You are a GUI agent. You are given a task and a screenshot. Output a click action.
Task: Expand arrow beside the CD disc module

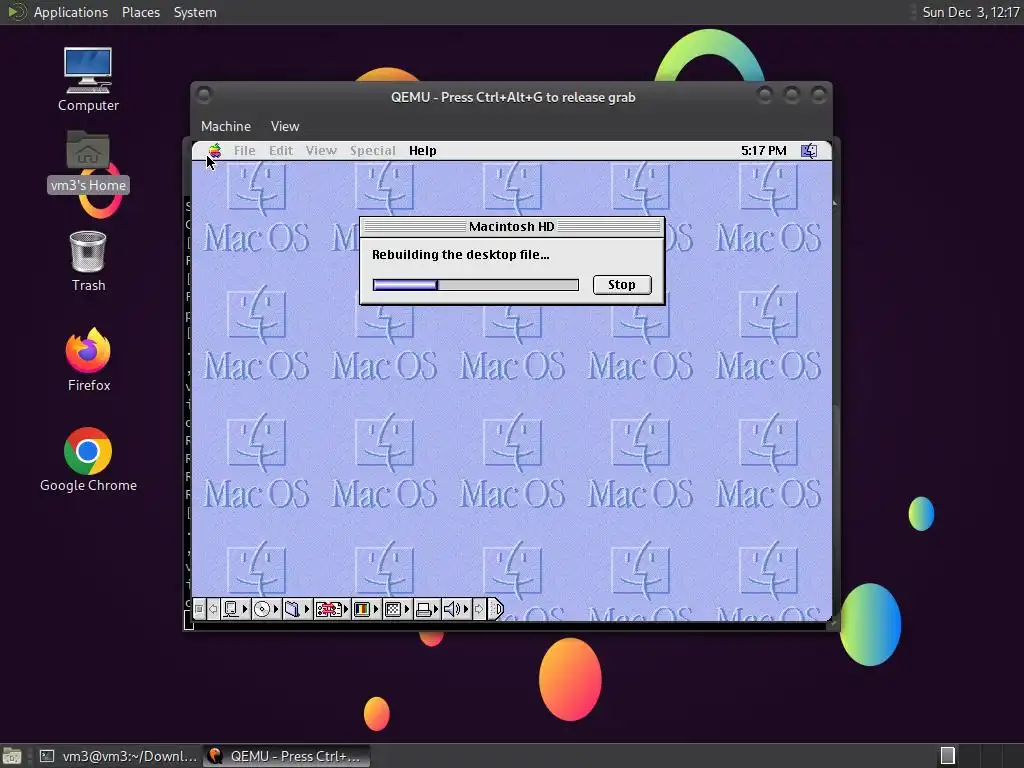point(276,609)
